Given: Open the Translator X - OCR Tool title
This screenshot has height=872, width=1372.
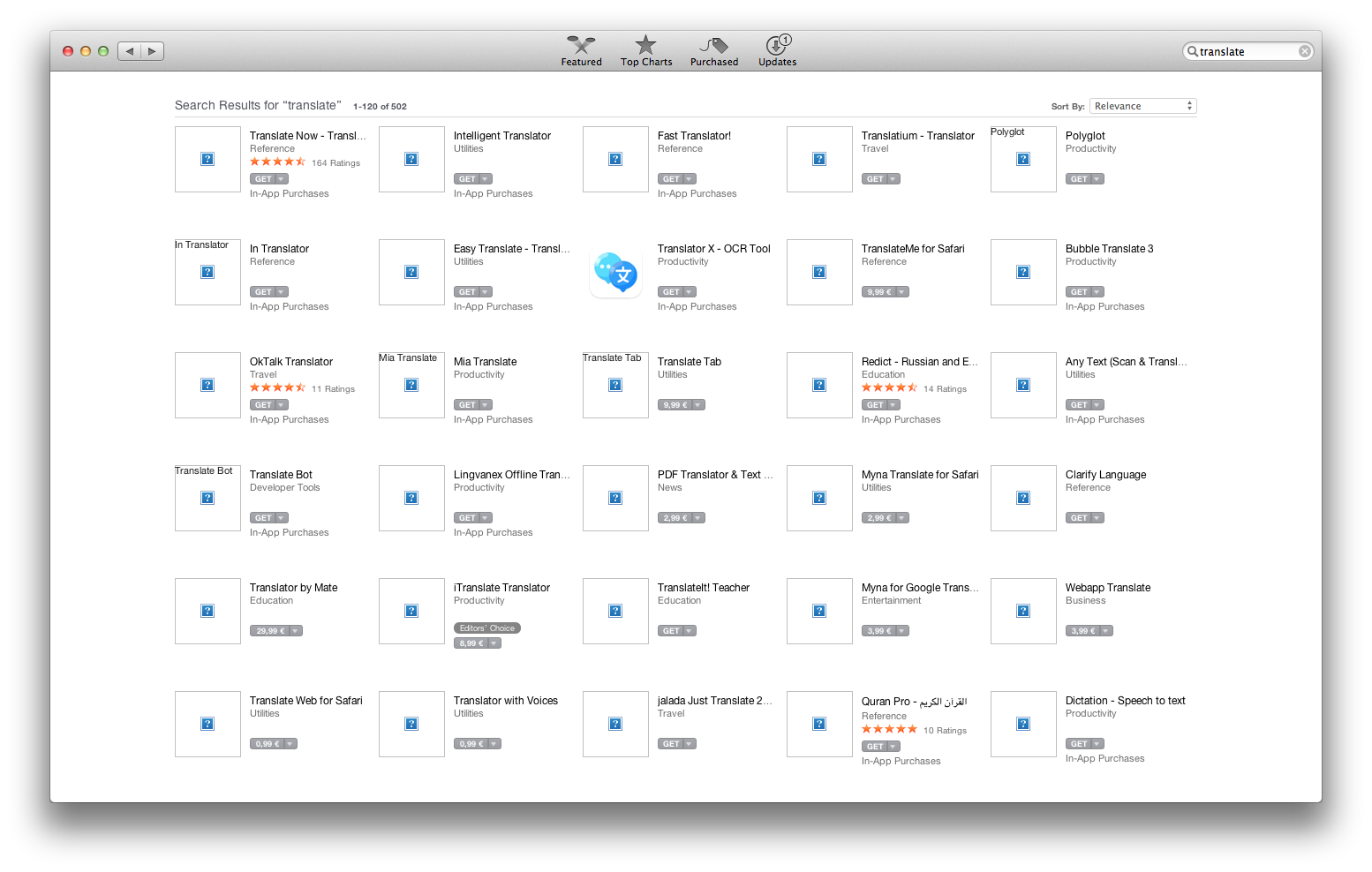Looking at the screenshot, I should point(714,249).
